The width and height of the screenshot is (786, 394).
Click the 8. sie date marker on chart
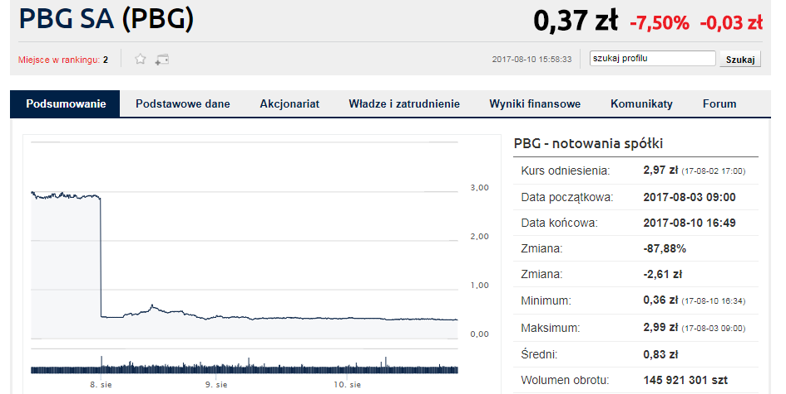pos(101,385)
